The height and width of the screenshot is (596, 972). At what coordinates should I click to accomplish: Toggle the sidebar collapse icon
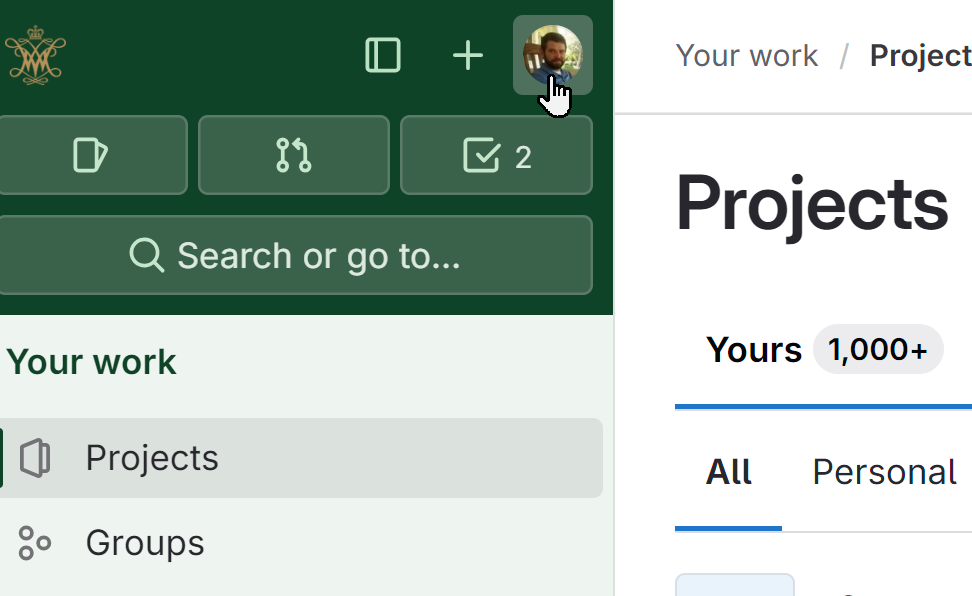[x=382, y=55]
